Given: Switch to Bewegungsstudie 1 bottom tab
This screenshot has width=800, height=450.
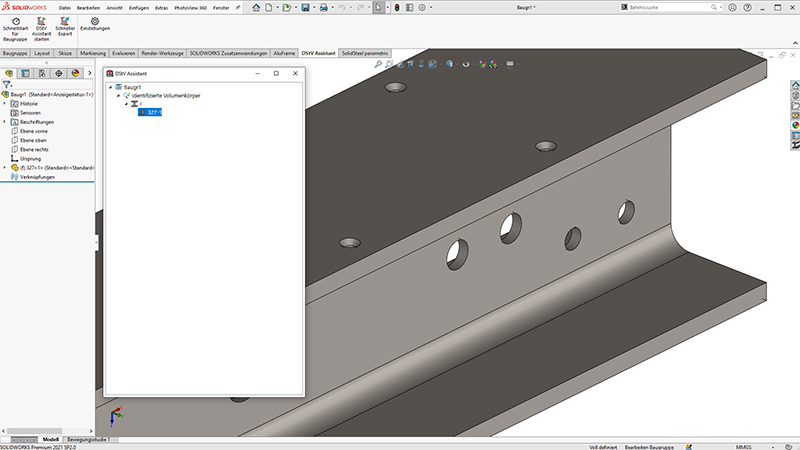Looking at the screenshot, I should (89, 439).
